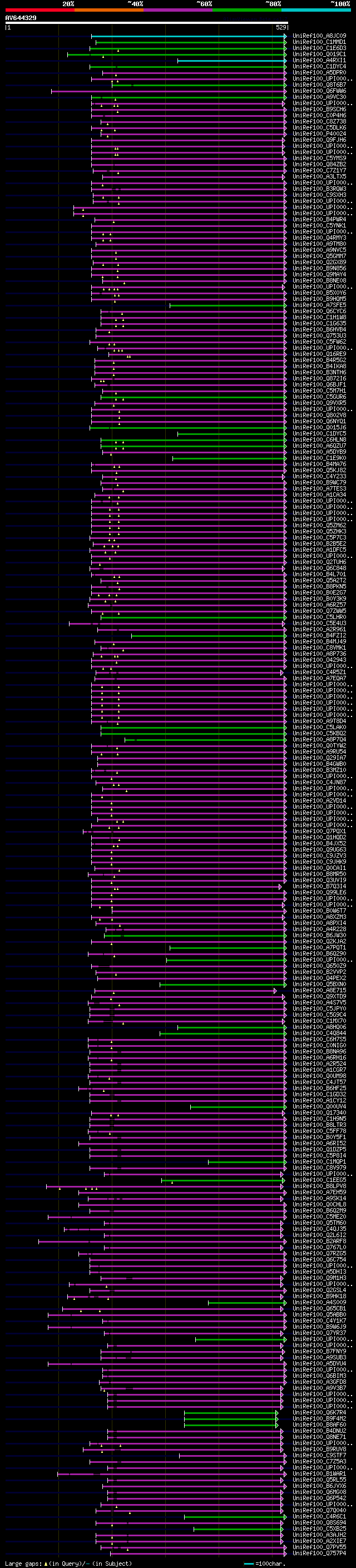Select the UniRef100_Q6FWW6 label
This screenshot has width=356, height=1568.
319,91
